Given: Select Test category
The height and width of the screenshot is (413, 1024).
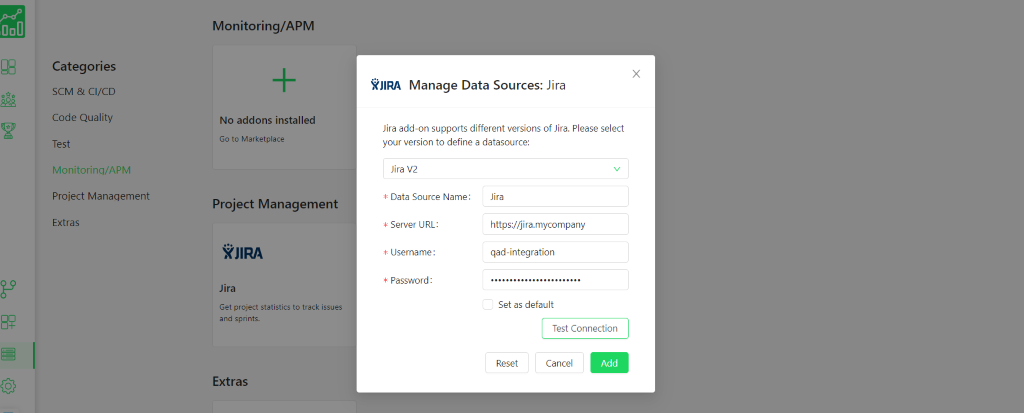Looking at the screenshot, I should pyautogui.click(x=61, y=144).
